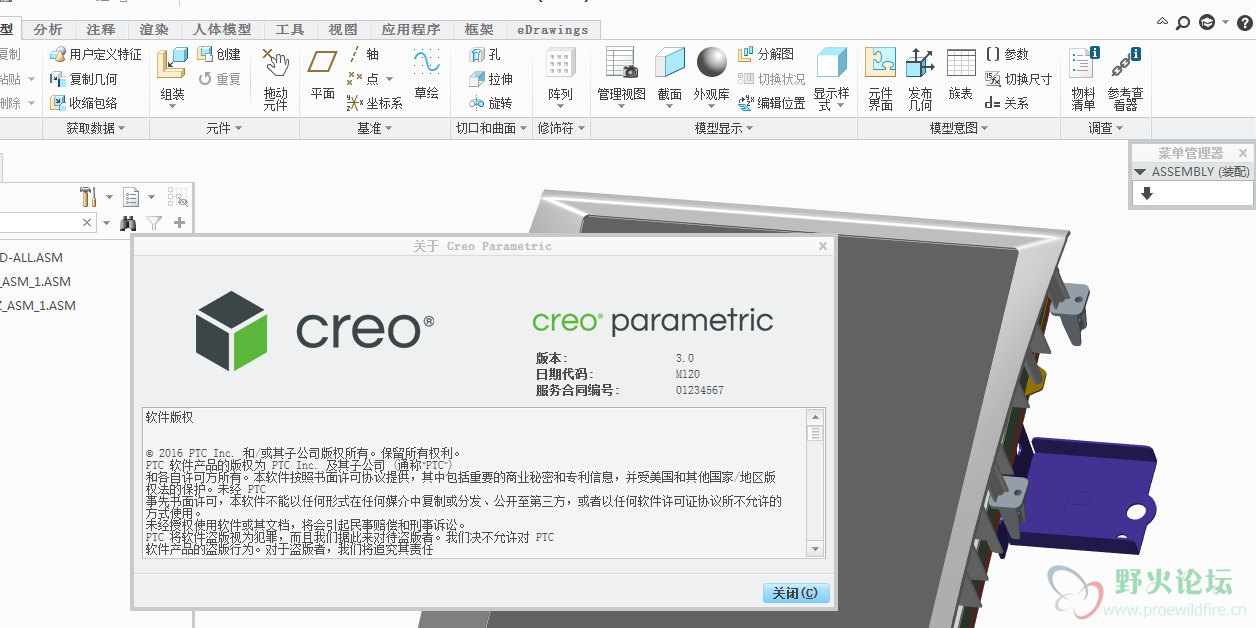
Task: Open model tree settings hammer icon
Action: click(88, 196)
